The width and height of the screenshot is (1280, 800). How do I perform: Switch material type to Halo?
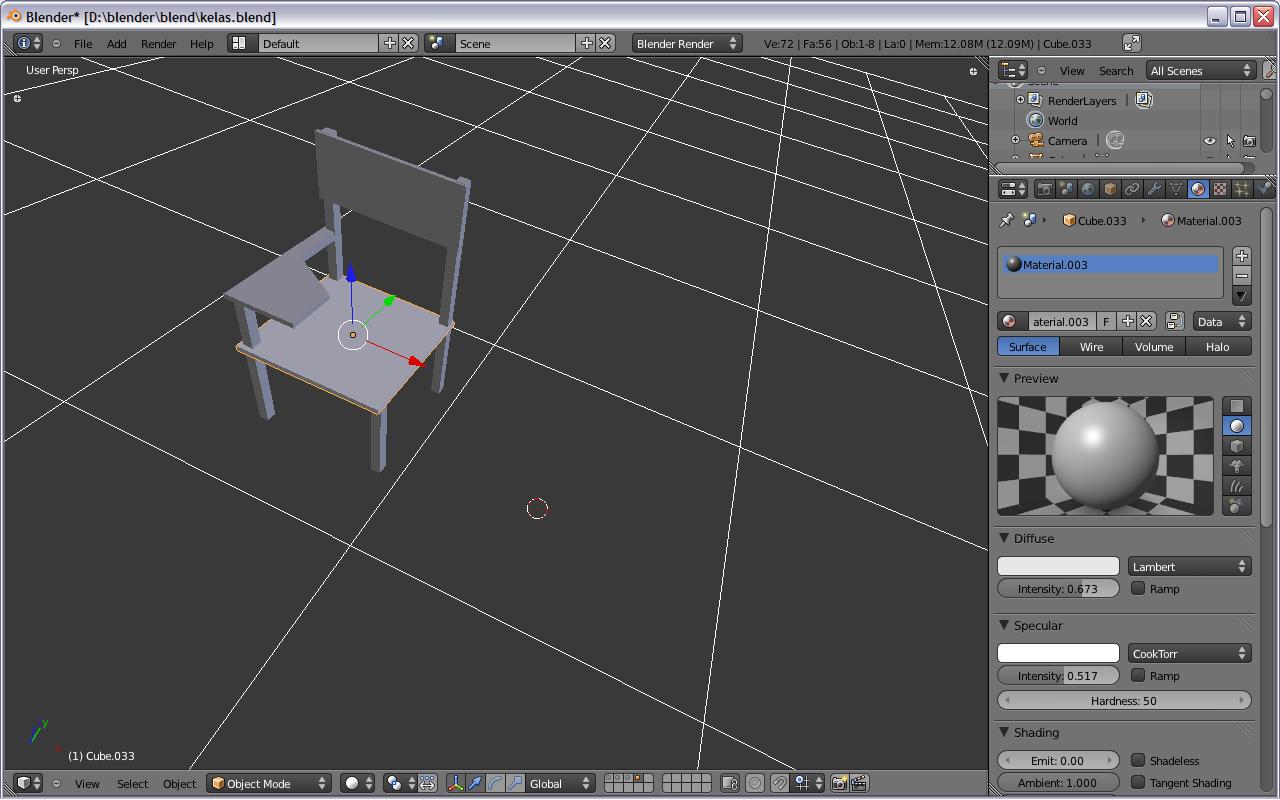(1217, 346)
